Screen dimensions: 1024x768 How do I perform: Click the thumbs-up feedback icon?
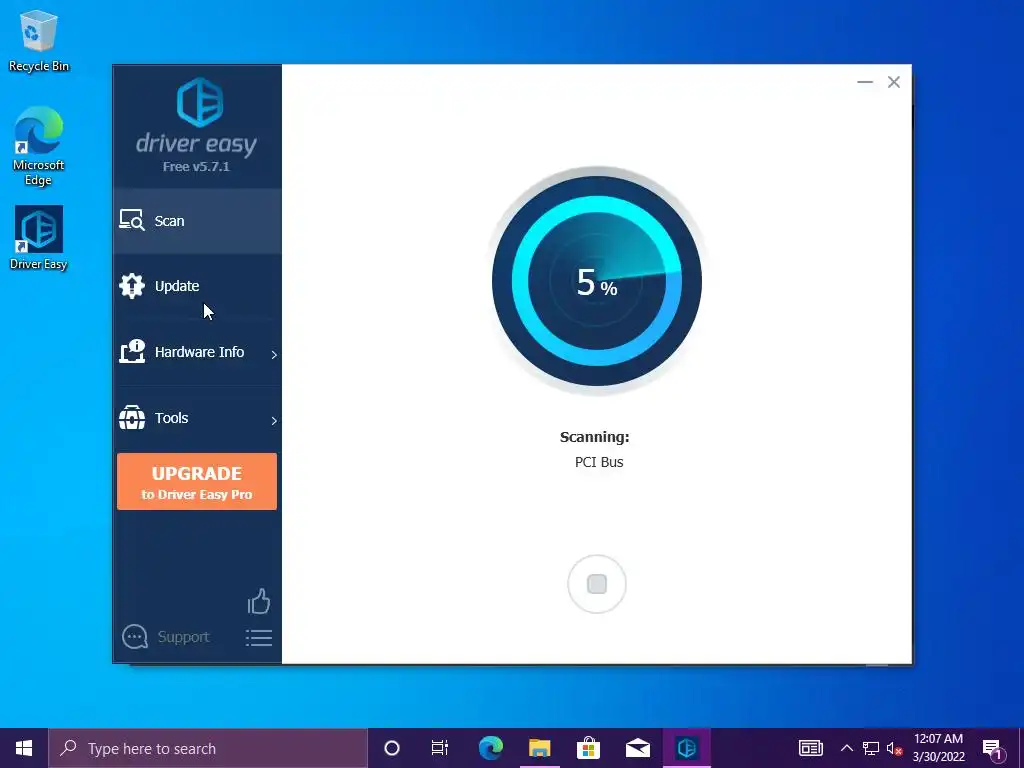coord(259,601)
